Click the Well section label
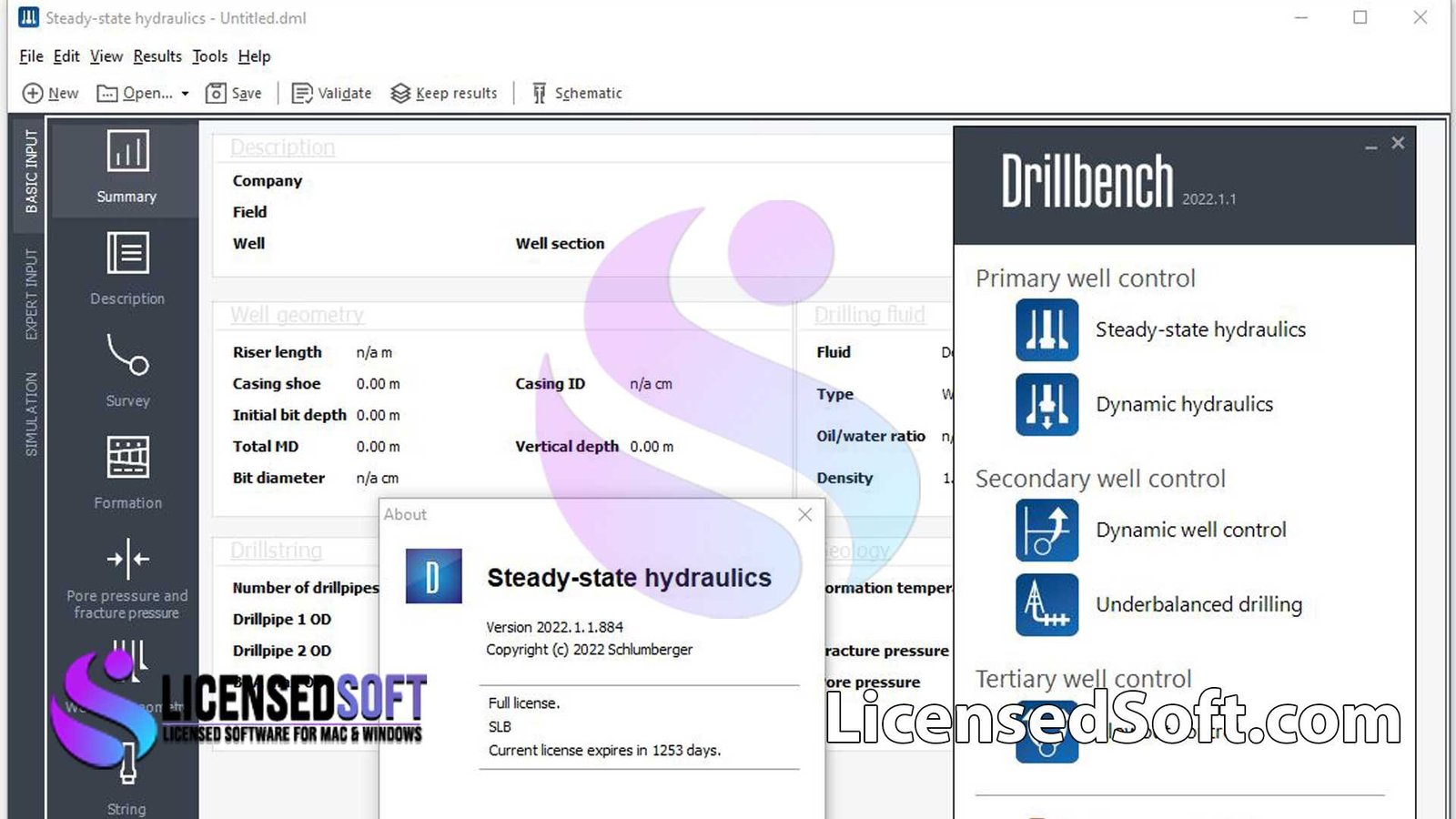 coord(560,244)
